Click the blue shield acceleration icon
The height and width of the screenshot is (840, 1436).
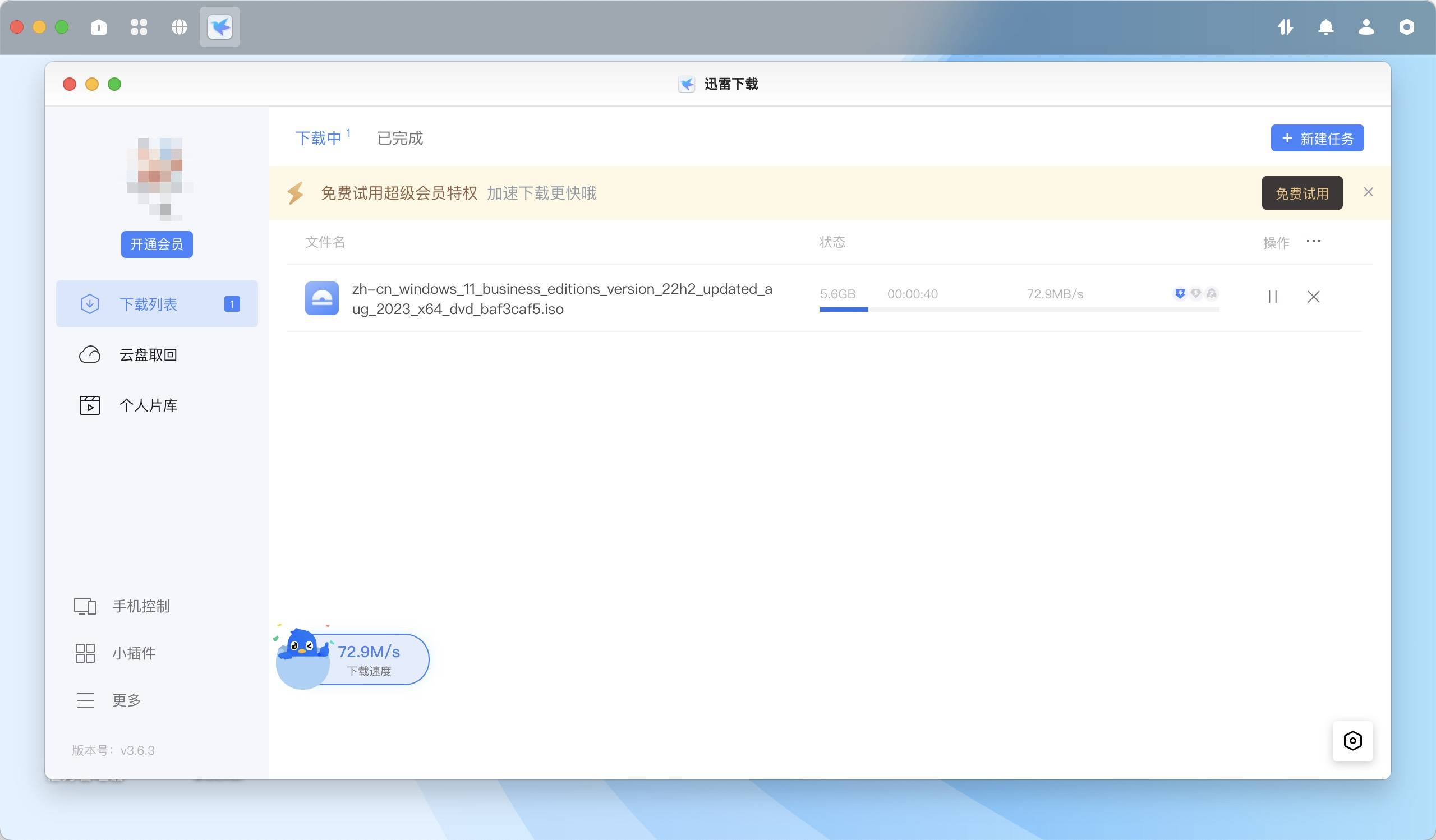pos(1180,293)
